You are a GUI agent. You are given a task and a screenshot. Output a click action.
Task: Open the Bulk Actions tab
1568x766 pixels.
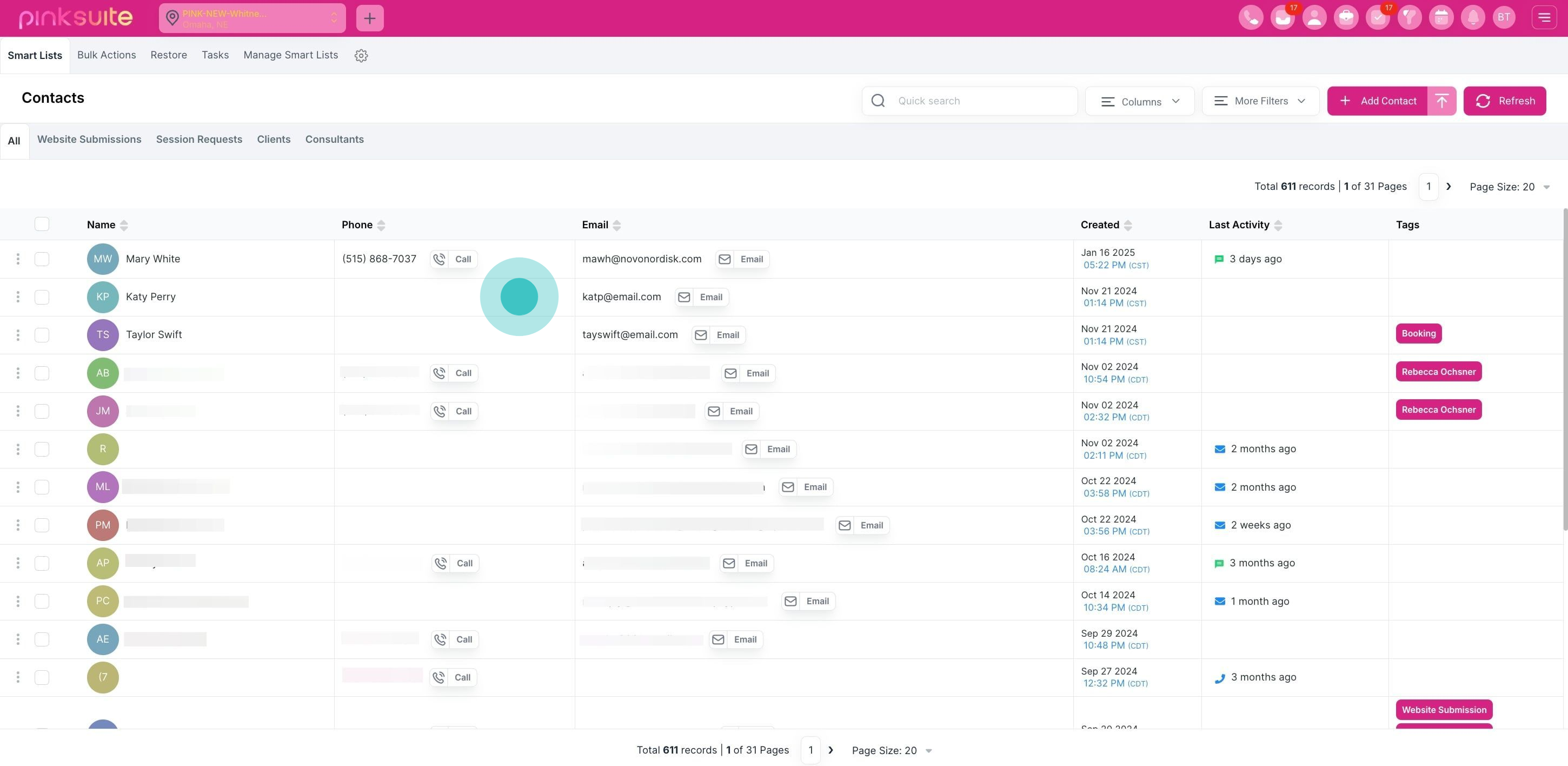(x=106, y=55)
